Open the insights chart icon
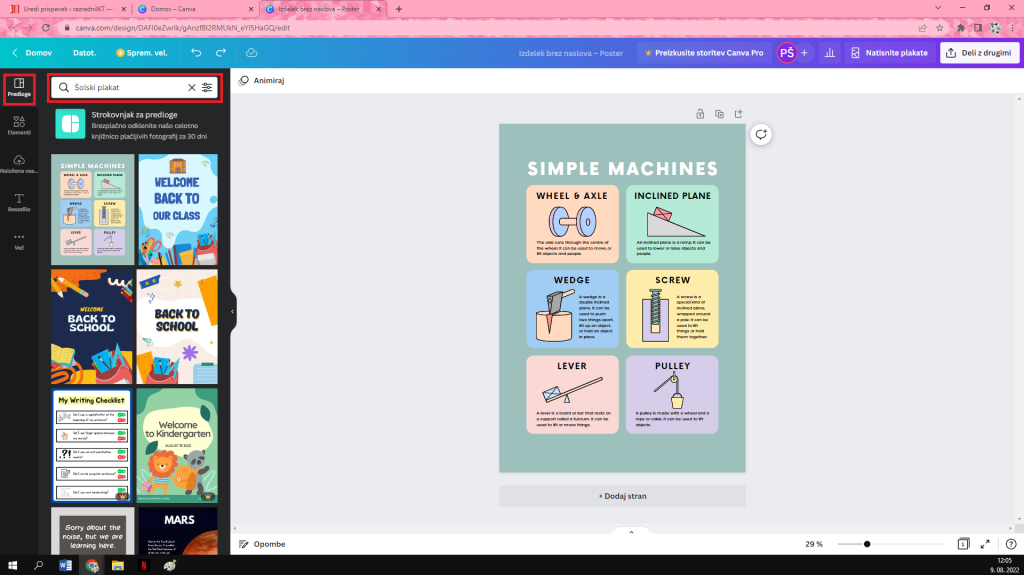Screen dimensions: 1024x575 coord(829,53)
